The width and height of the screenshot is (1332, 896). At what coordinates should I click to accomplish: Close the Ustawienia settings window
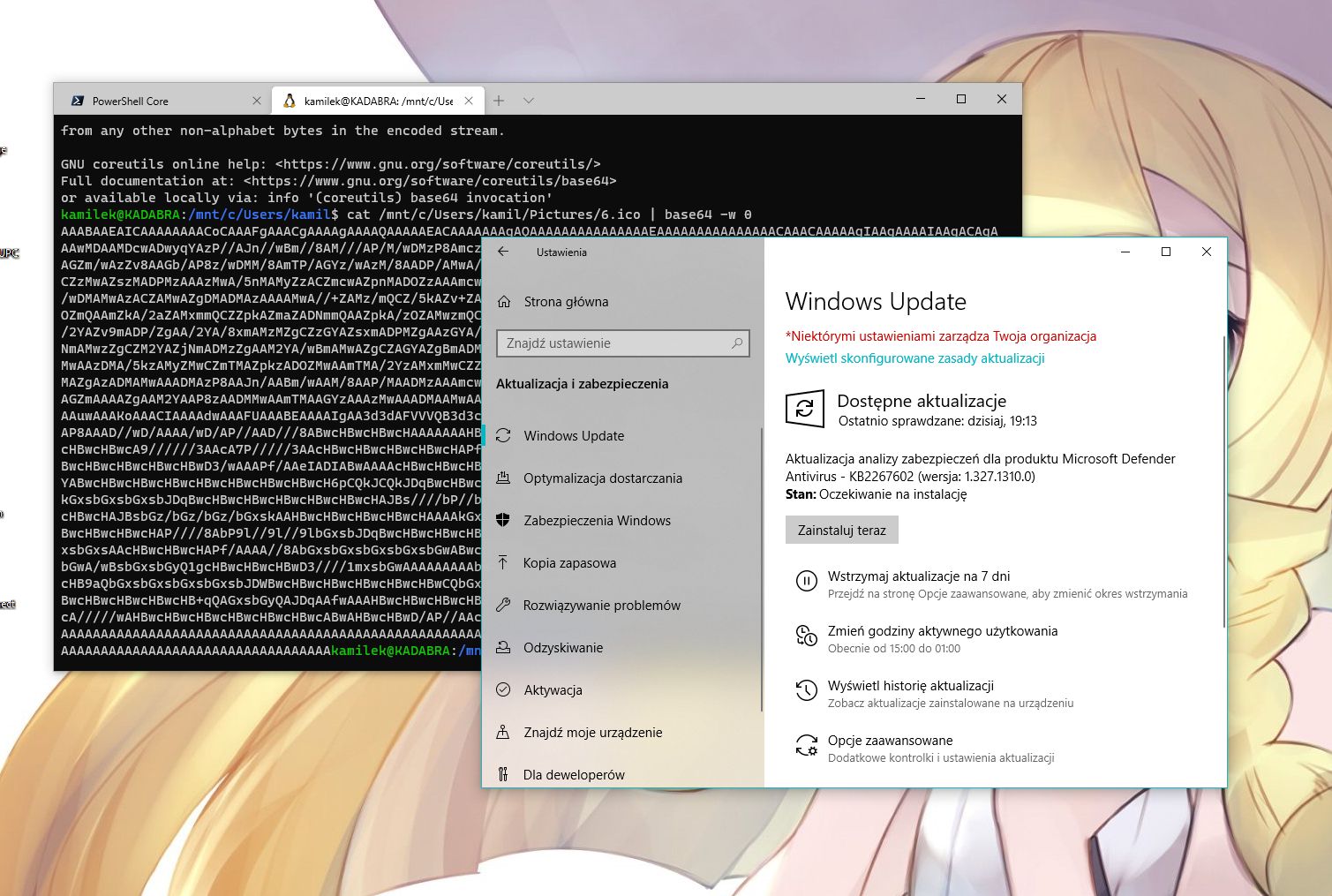click(1207, 252)
